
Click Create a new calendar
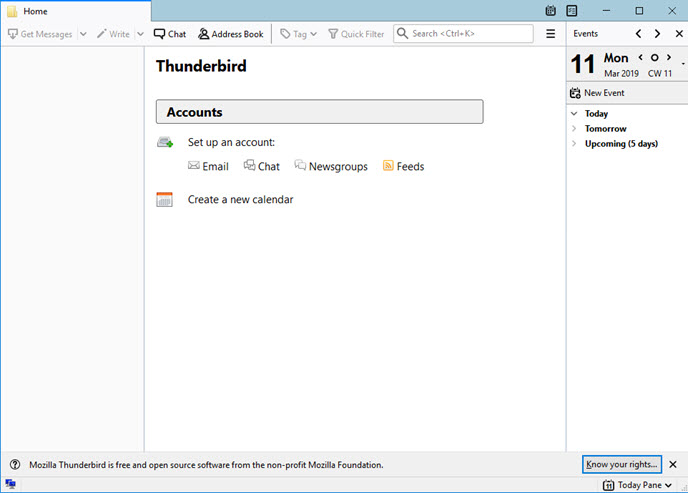(240, 200)
